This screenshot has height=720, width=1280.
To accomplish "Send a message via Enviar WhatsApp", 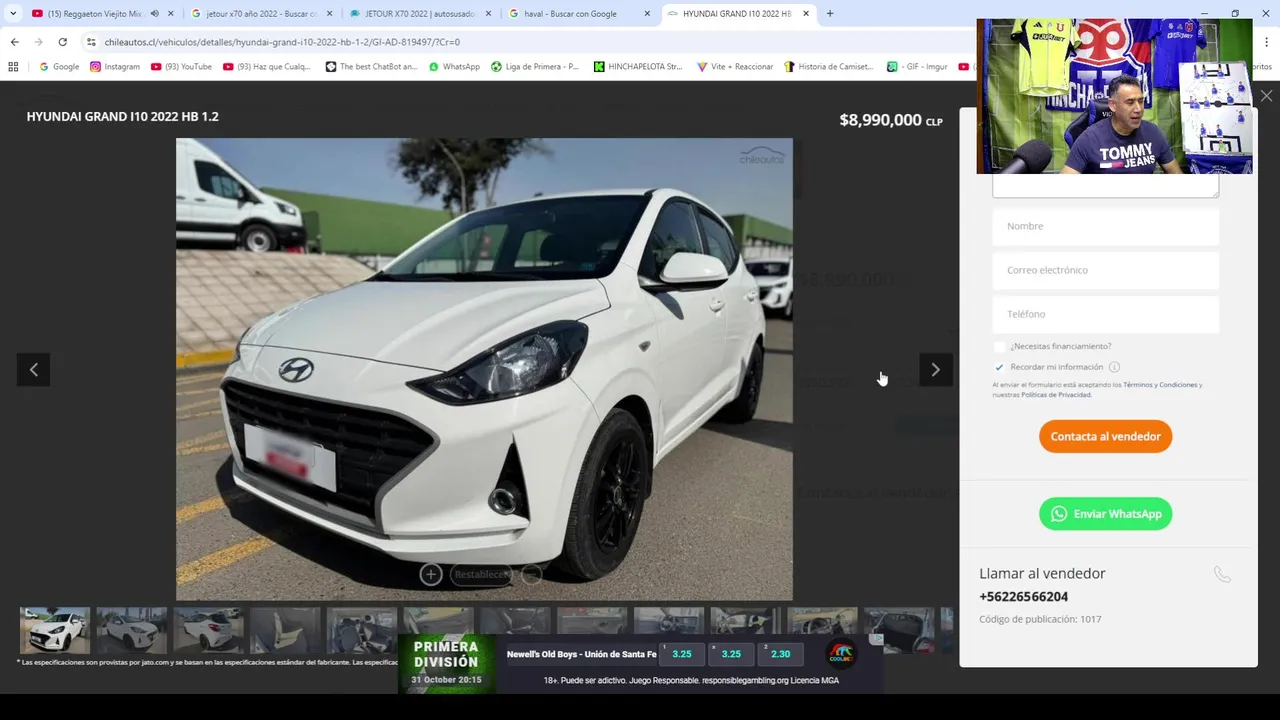I will (x=1105, y=514).
